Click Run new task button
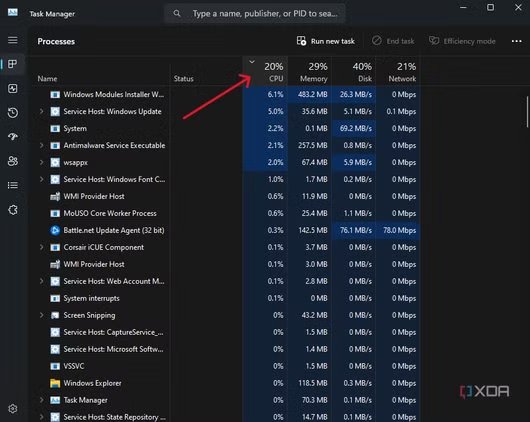 pos(326,41)
